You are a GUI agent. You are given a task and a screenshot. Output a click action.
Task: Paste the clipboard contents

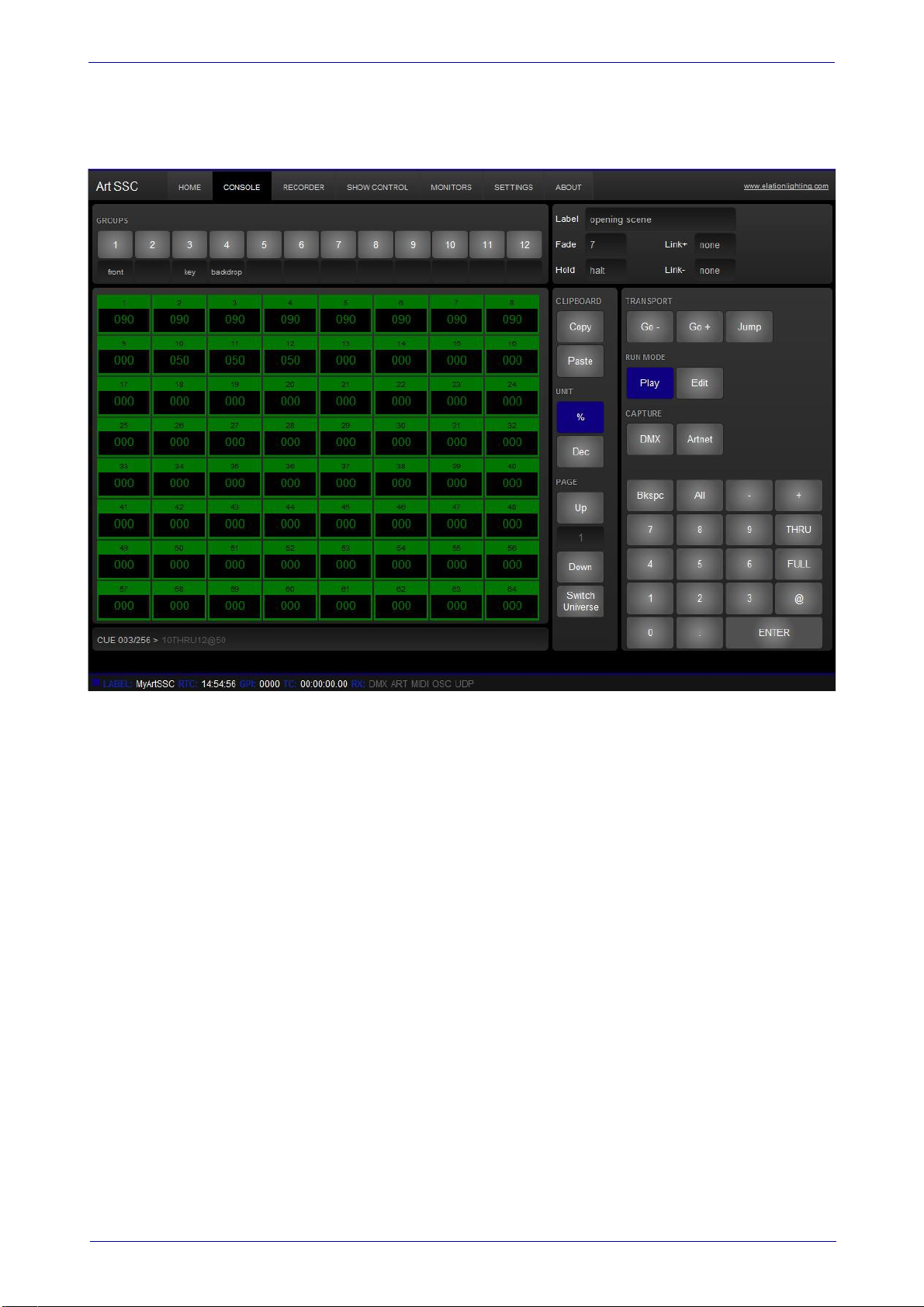coord(580,361)
